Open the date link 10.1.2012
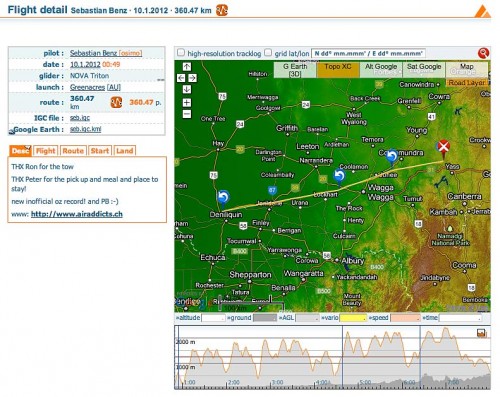 click(85, 64)
